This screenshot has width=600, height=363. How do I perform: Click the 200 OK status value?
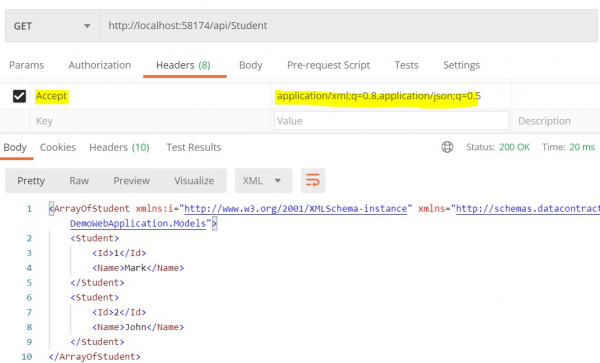pos(514,147)
